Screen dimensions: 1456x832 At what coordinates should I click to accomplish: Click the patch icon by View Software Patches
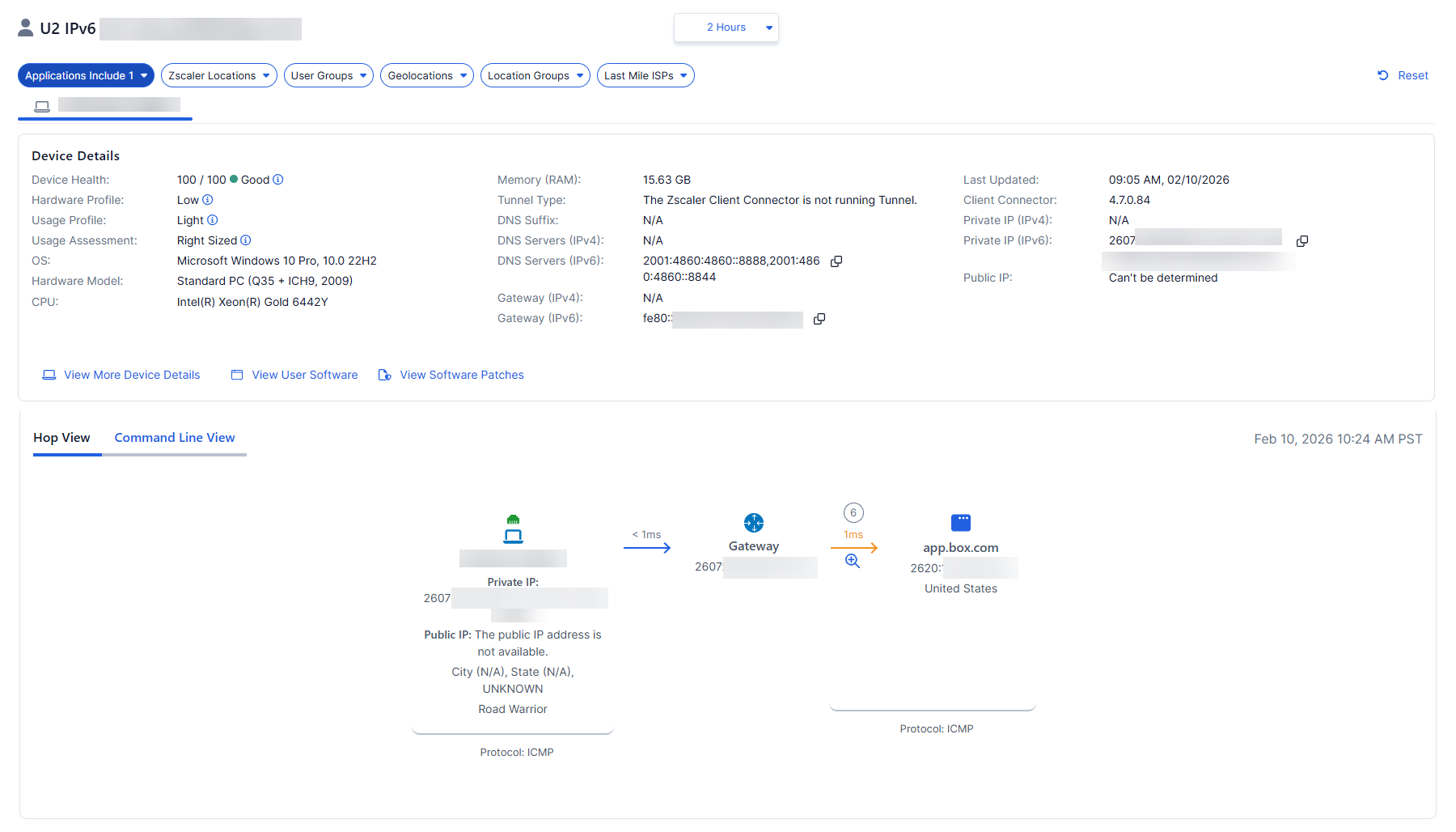[x=385, y=375]
